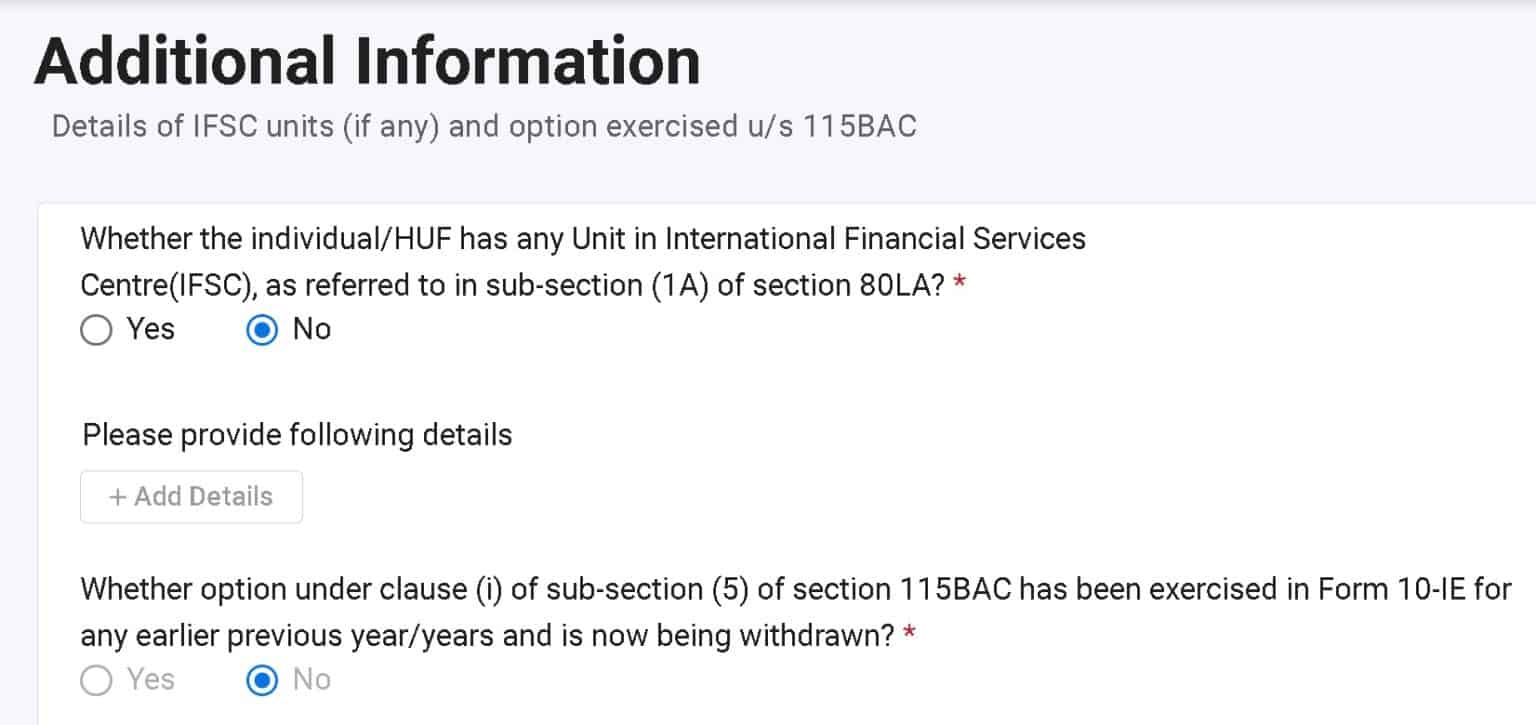
Task: Select Yes for IFSC unit question
Action: 96,329
